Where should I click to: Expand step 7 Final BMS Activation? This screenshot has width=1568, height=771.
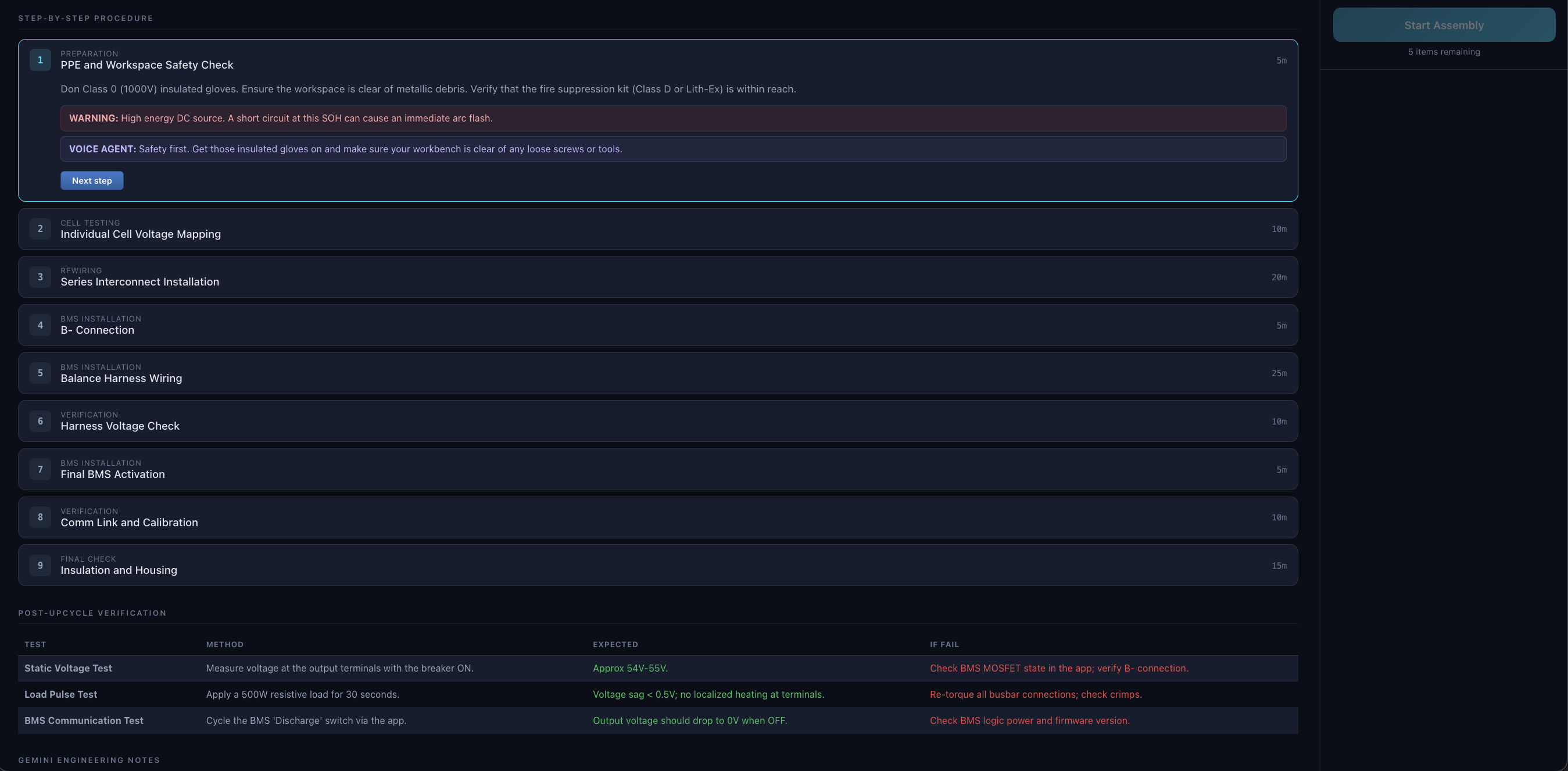coord(658,470)
